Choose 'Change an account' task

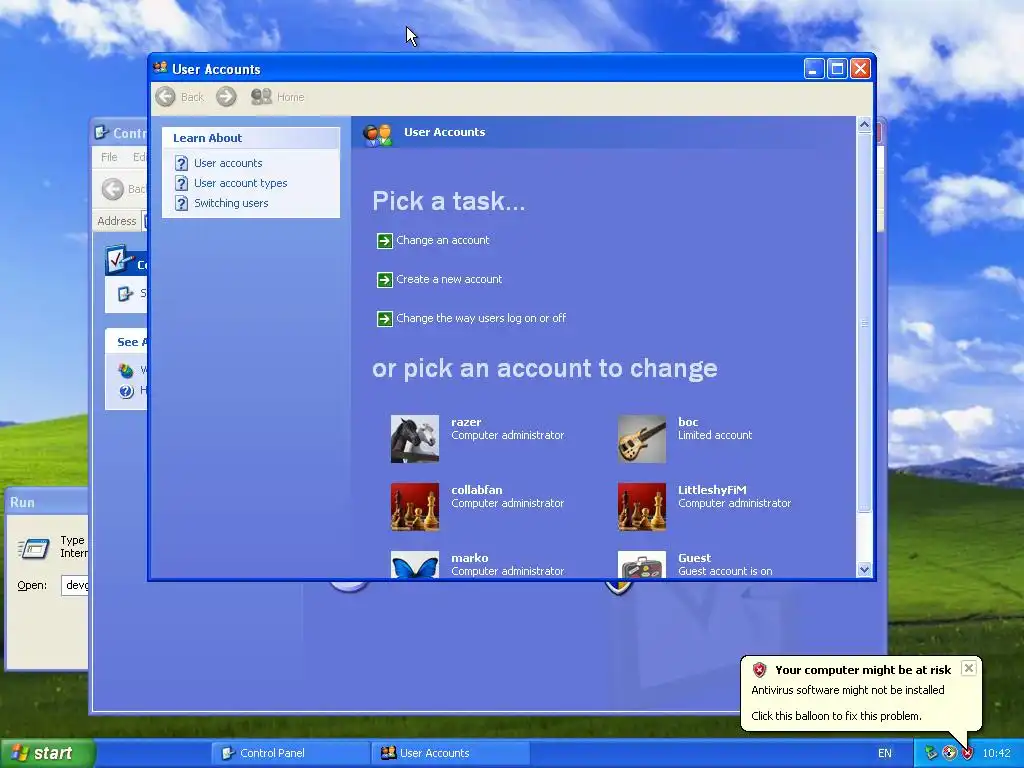[x=443, y=240]
